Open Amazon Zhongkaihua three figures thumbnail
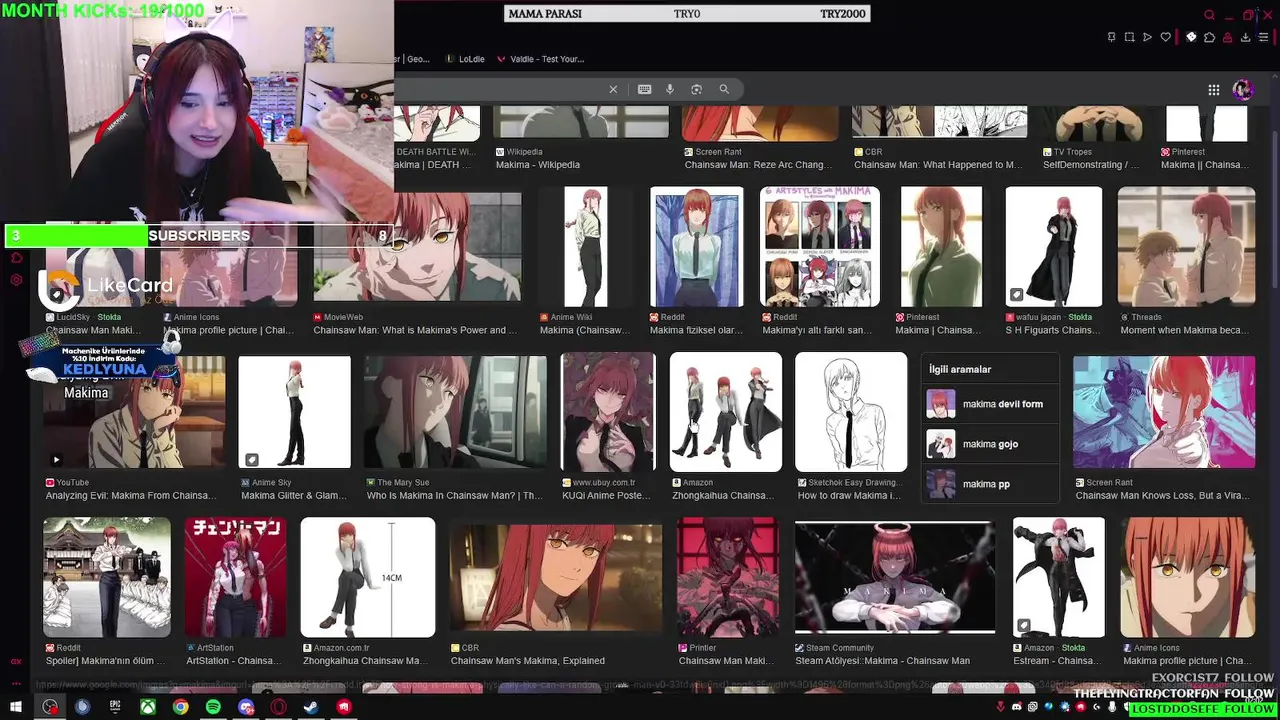This screenshot has width=1280, height=720. pyautogui.click(x=726, y=411)
